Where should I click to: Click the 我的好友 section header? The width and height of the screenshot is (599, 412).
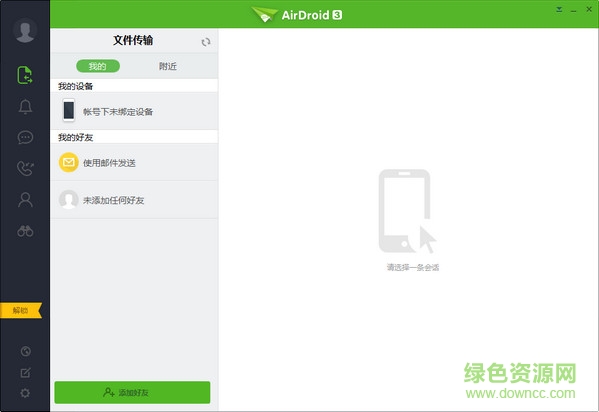click(x=134, y=137)
